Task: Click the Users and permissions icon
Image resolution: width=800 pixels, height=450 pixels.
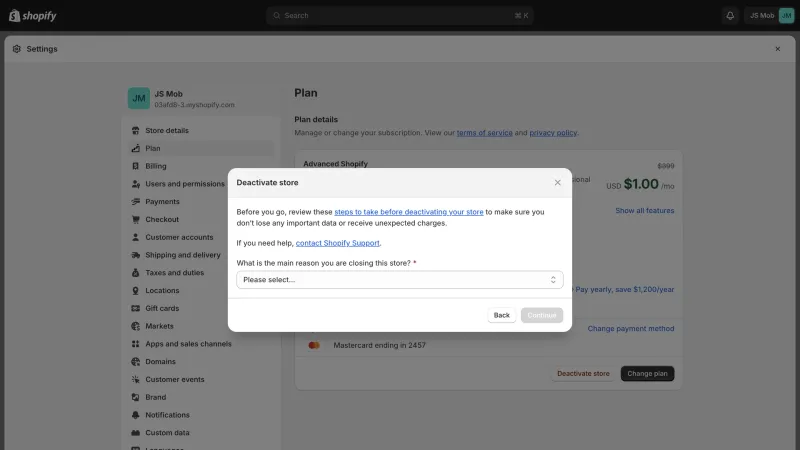Action: [135, 184]
